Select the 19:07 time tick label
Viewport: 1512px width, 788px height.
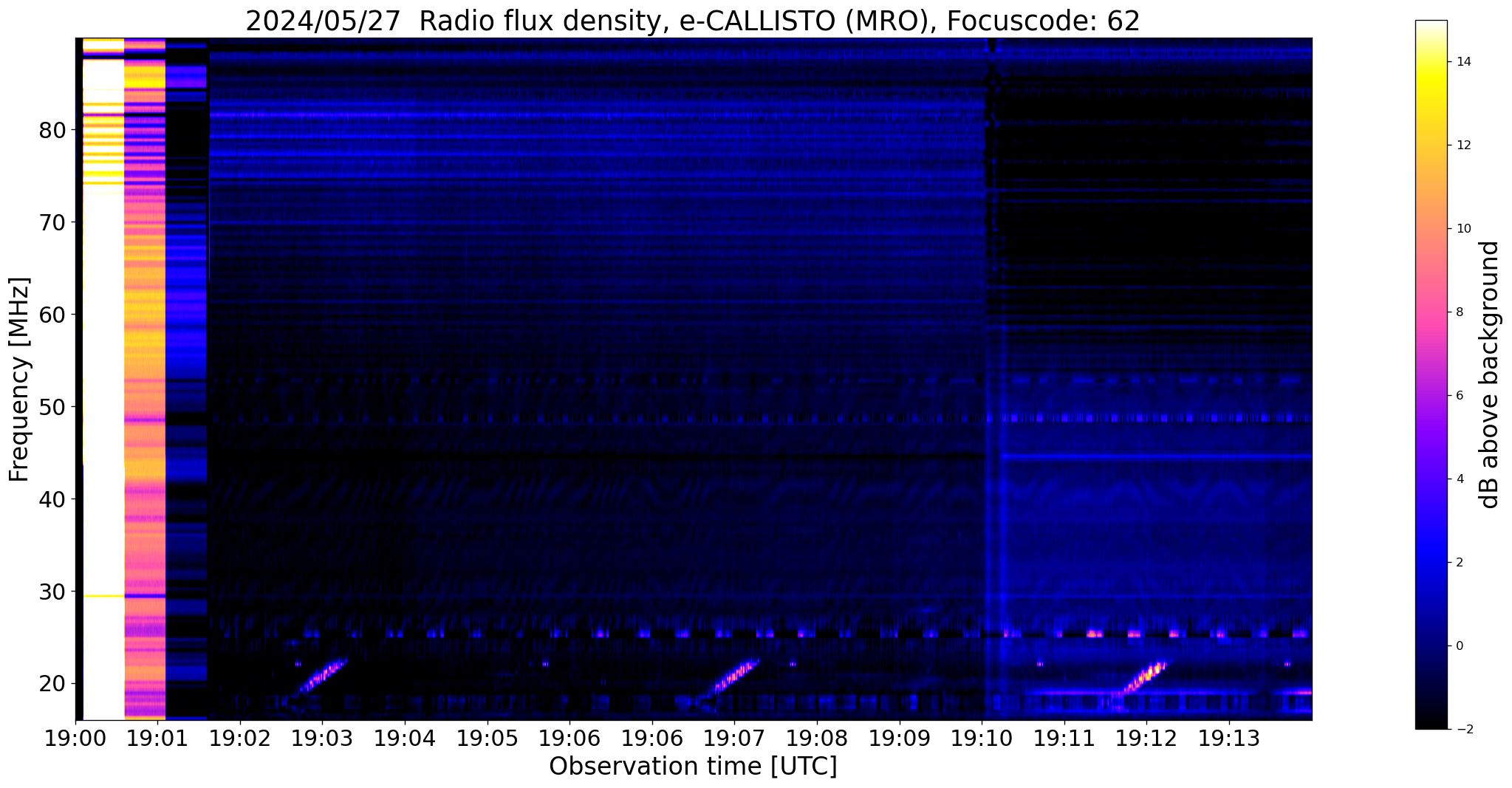coord(734,739)
